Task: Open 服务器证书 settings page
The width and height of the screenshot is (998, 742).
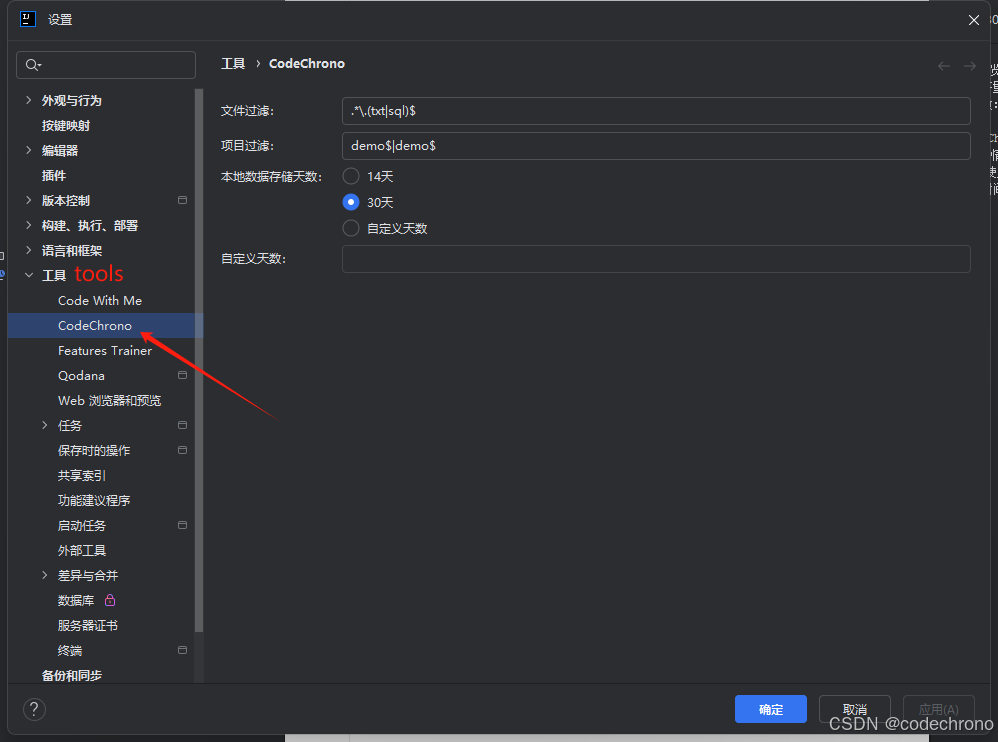Action: point(88,626)
